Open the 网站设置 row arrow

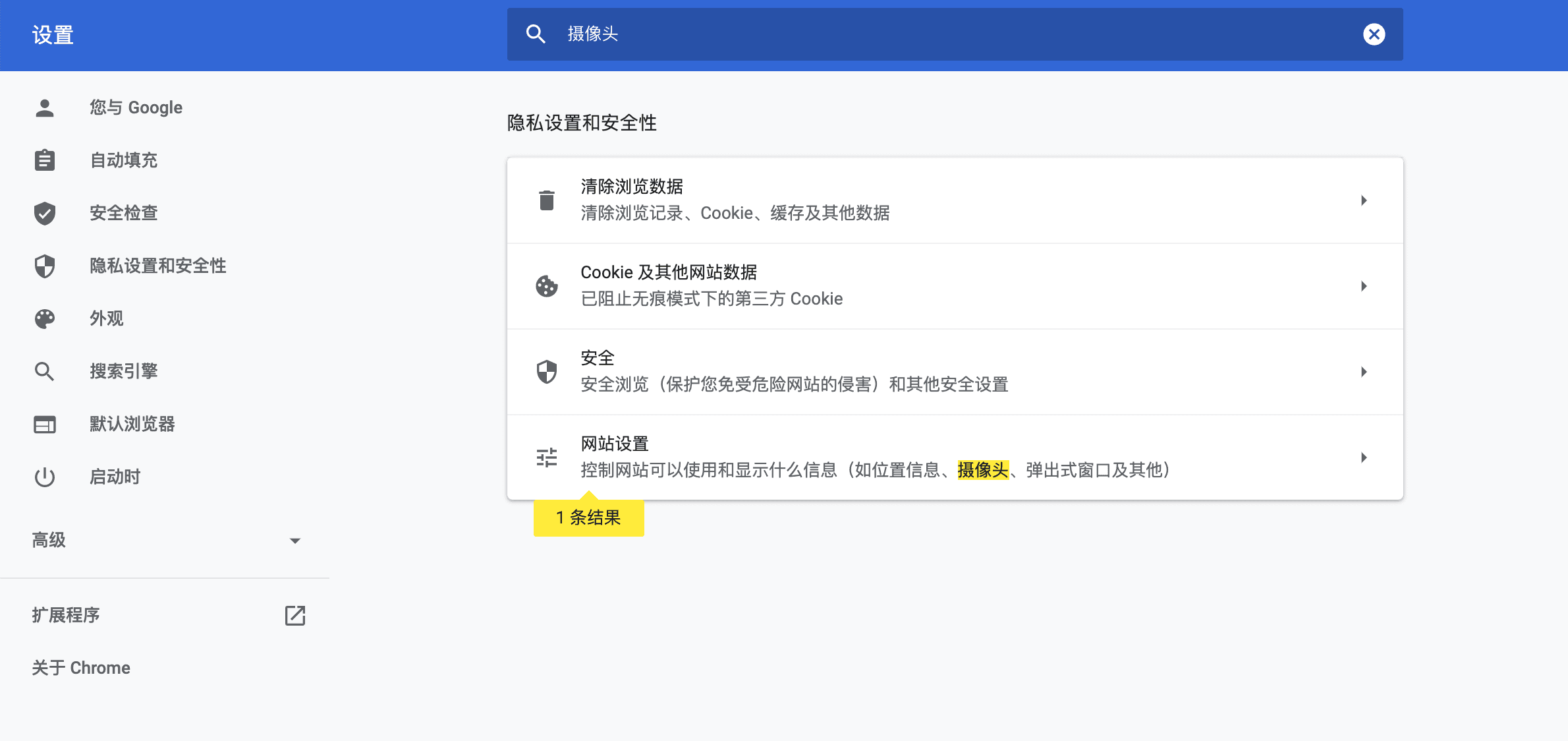[x=1364, y=457]
